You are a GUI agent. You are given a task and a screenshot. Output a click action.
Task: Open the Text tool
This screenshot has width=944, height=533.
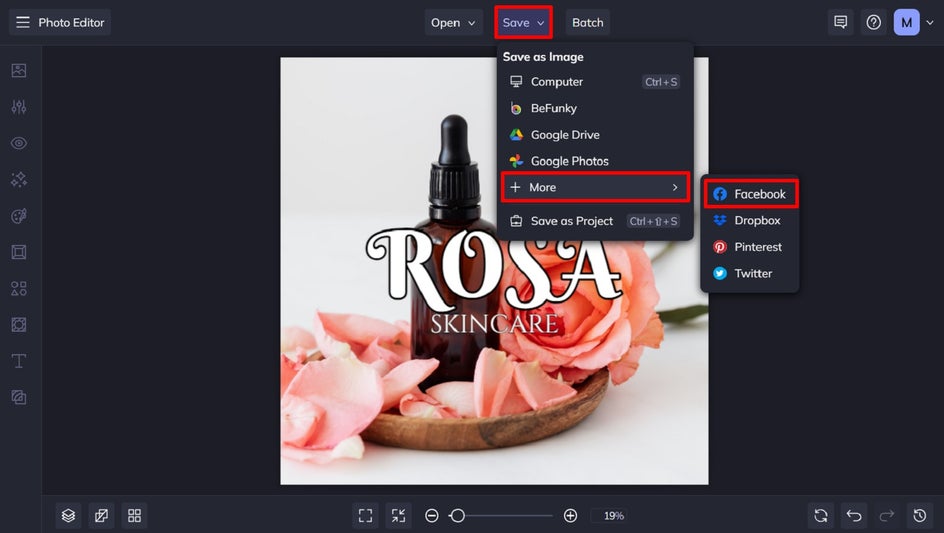tap(19, 361)
